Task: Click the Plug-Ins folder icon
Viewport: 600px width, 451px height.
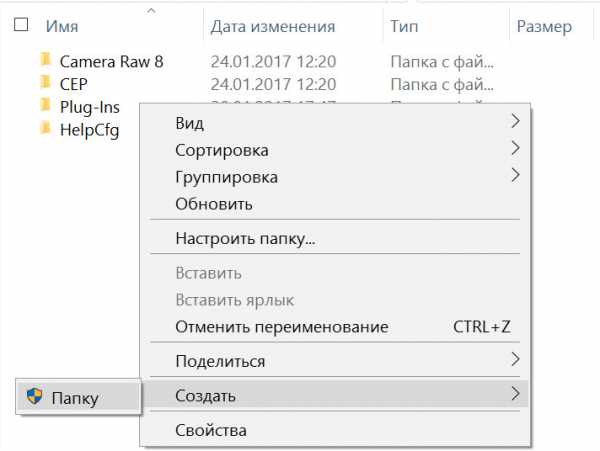Action: coord(46,104)
